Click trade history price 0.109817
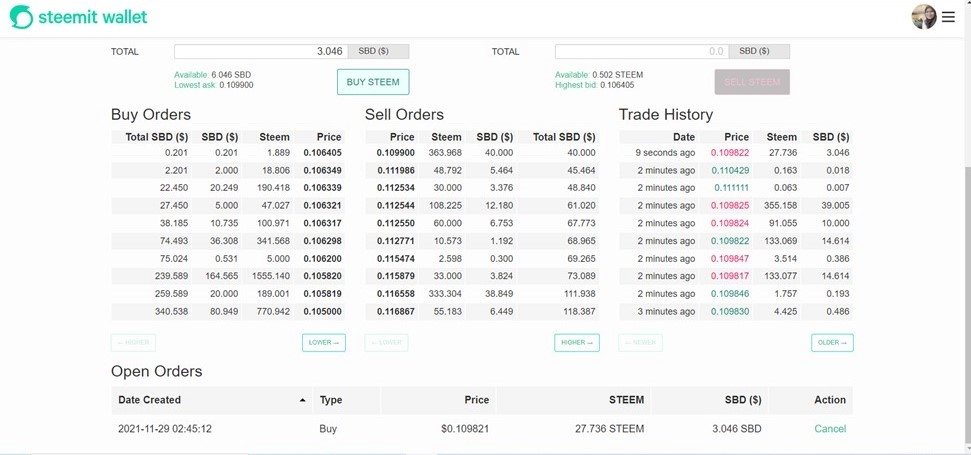 click(729, 276)
